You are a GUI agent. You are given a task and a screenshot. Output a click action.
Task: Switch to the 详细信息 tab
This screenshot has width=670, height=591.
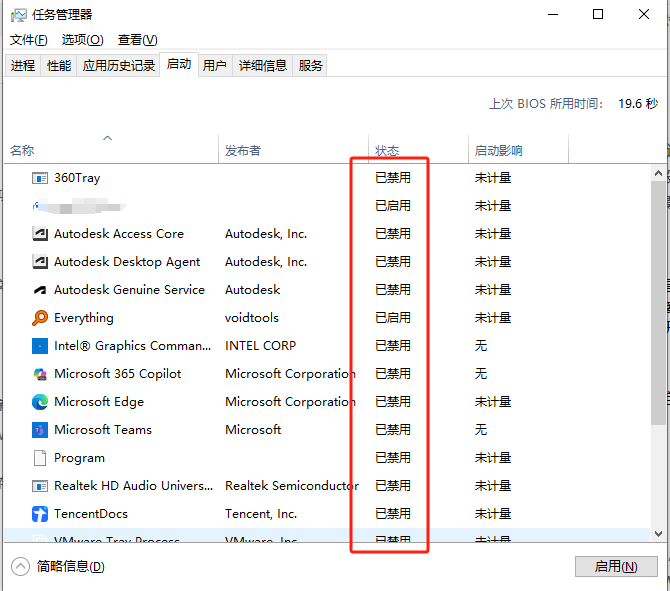tap(262, 65)
